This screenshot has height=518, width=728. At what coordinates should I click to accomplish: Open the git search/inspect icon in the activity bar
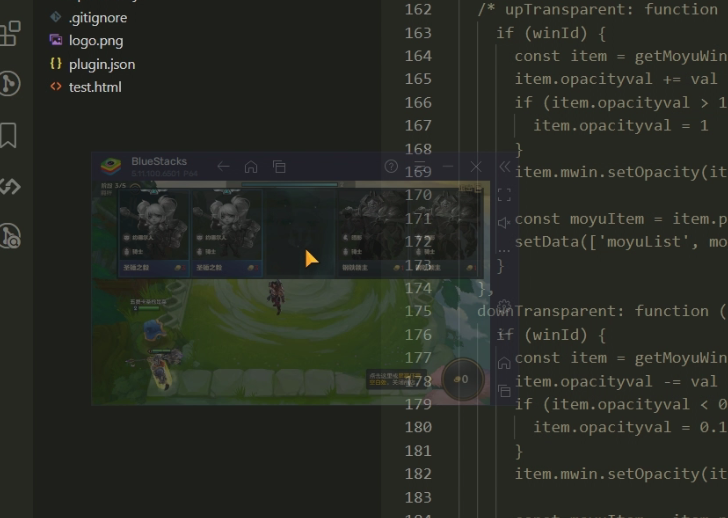pyautogui.click(x=10, y=236)
